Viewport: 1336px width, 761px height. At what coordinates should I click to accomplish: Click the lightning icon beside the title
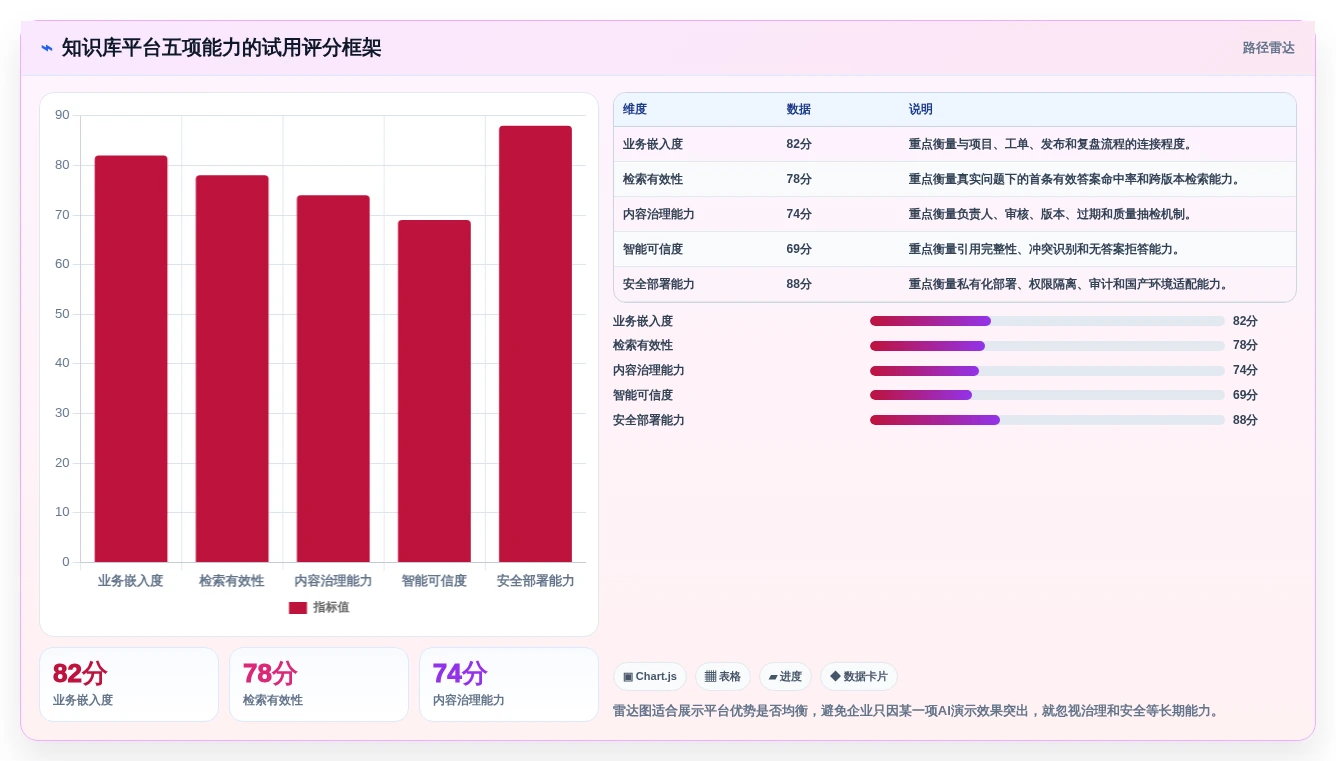pyautogui.click(x=47, y=48)
